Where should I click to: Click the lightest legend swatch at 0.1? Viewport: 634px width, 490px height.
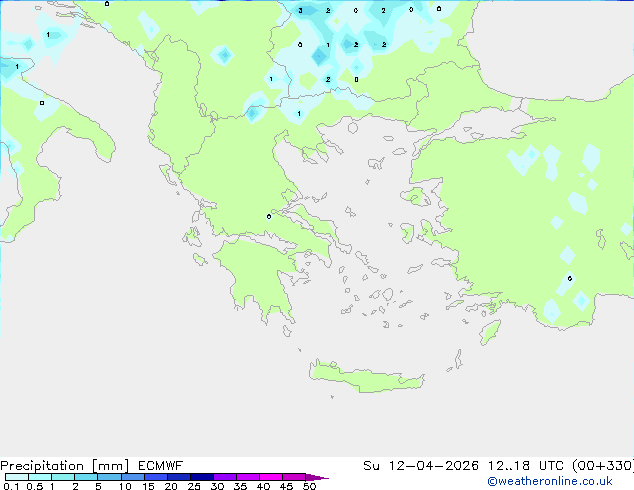[16, 478]
